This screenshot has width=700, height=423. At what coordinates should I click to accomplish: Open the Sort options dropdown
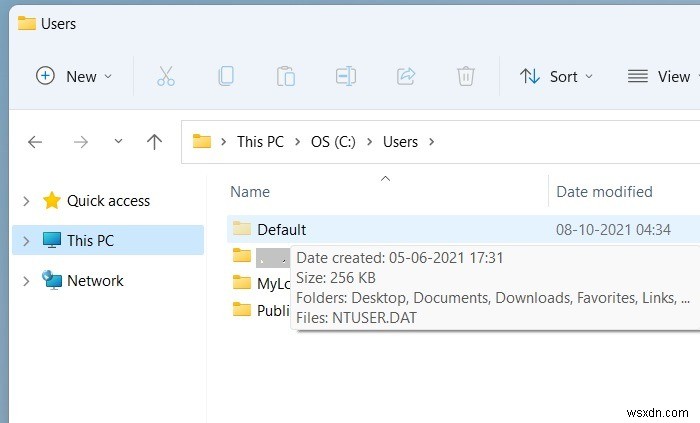556,76
